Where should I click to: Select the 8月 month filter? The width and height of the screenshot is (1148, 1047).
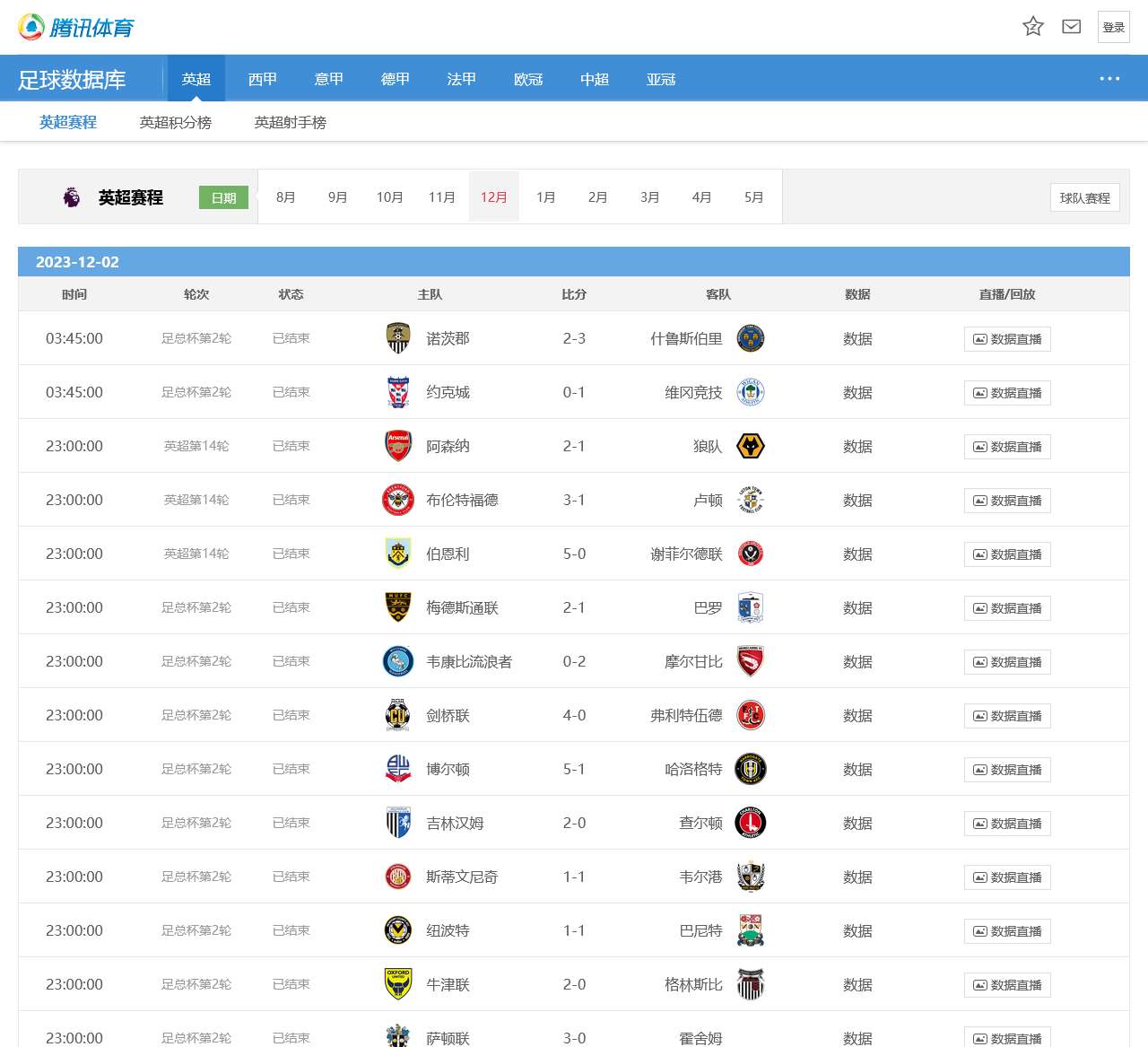[x=286, y=196]
